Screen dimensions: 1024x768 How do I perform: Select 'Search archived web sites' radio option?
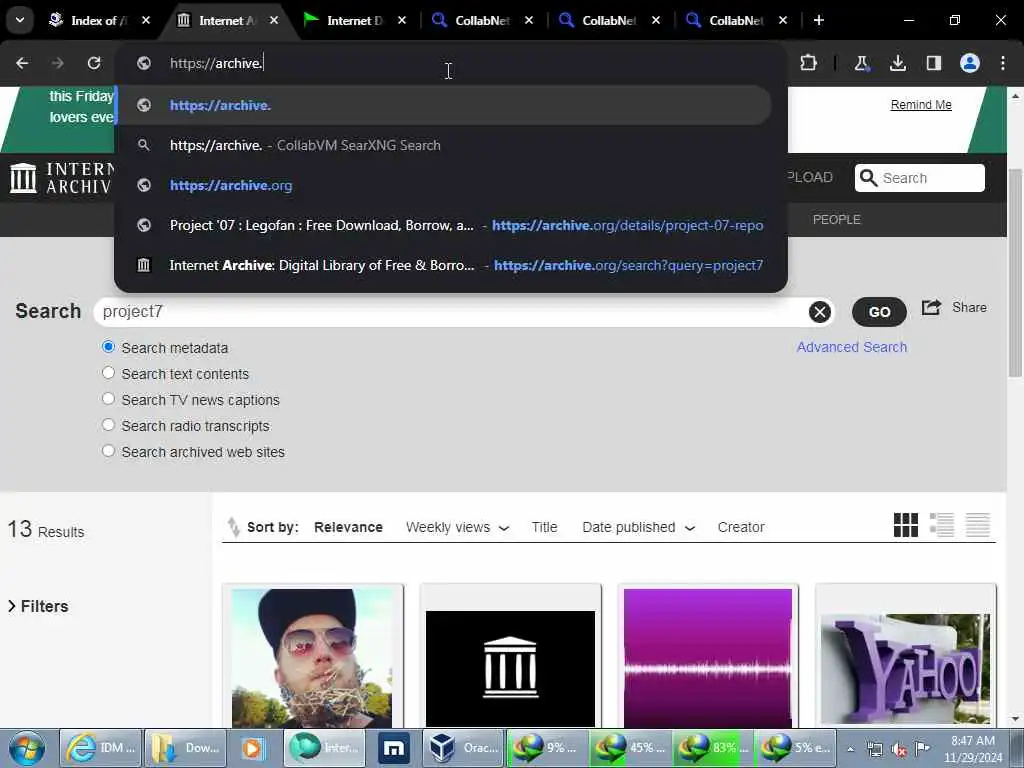[x=108, y=451]
